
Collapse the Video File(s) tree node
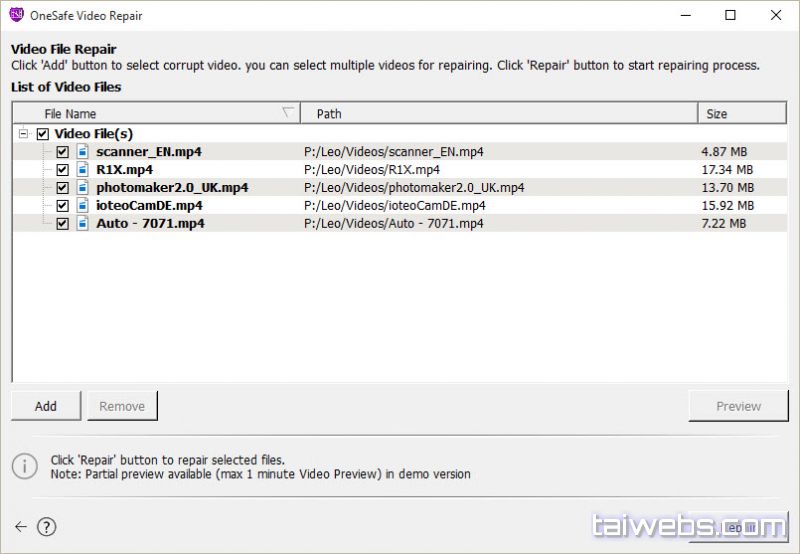coord(23,134)
